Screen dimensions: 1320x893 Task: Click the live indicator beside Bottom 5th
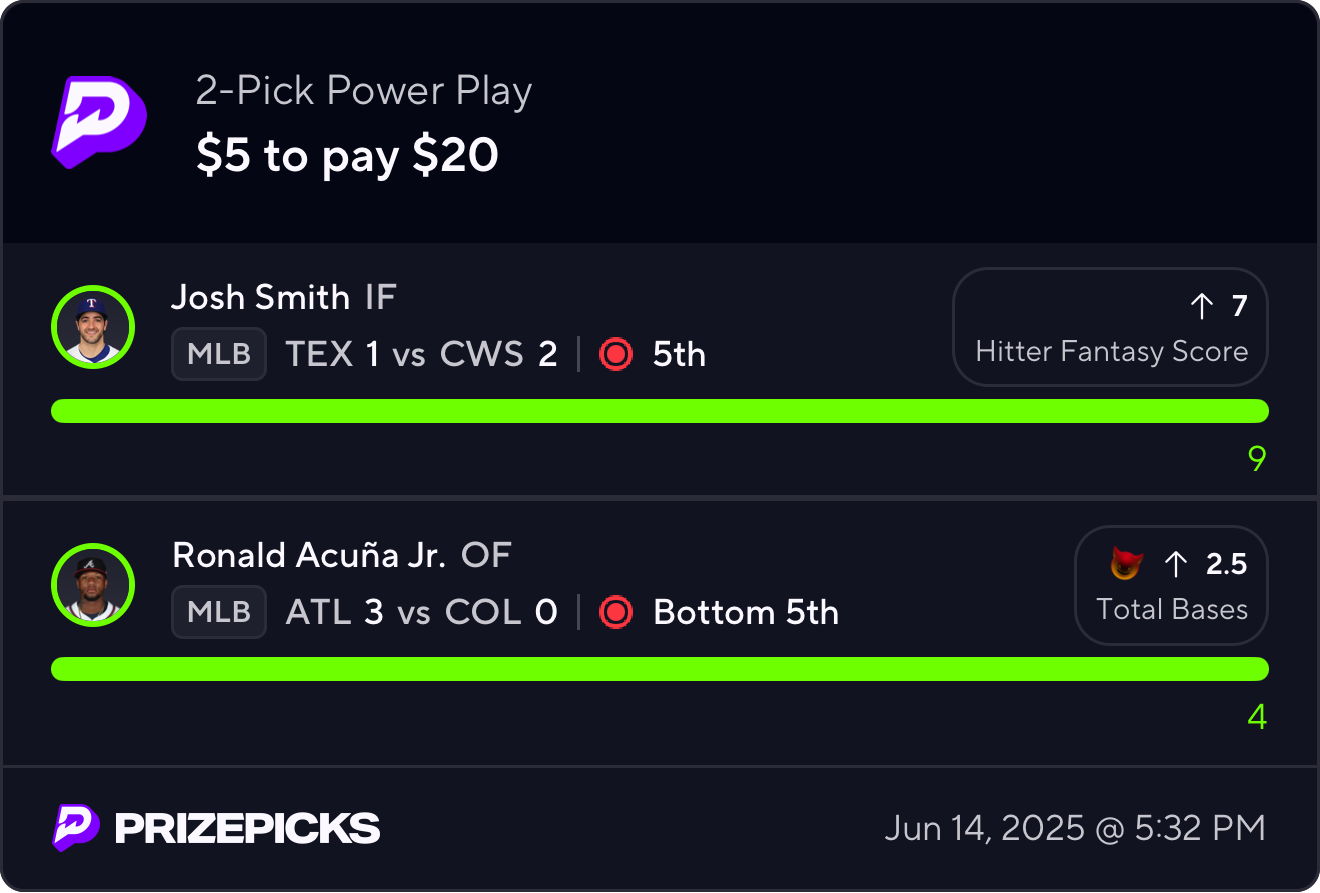click(616, 612)
